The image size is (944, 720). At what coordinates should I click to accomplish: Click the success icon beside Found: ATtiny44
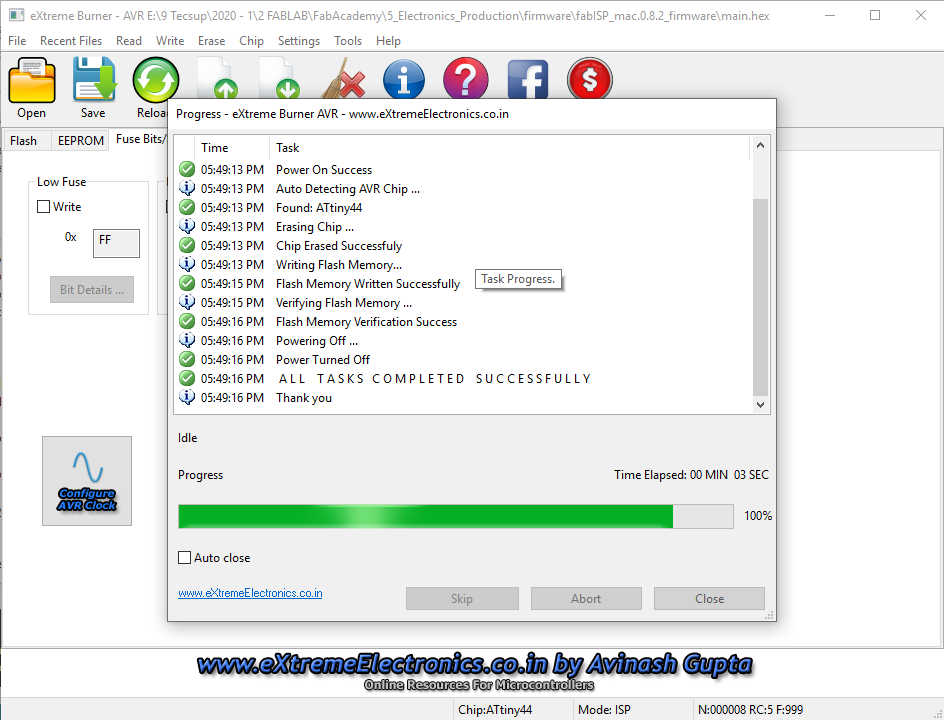187,207
